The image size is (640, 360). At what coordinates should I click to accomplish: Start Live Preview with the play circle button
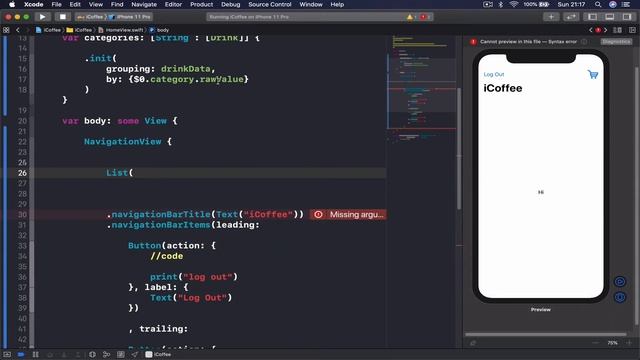pyautogui.click(x=620, y=282)
